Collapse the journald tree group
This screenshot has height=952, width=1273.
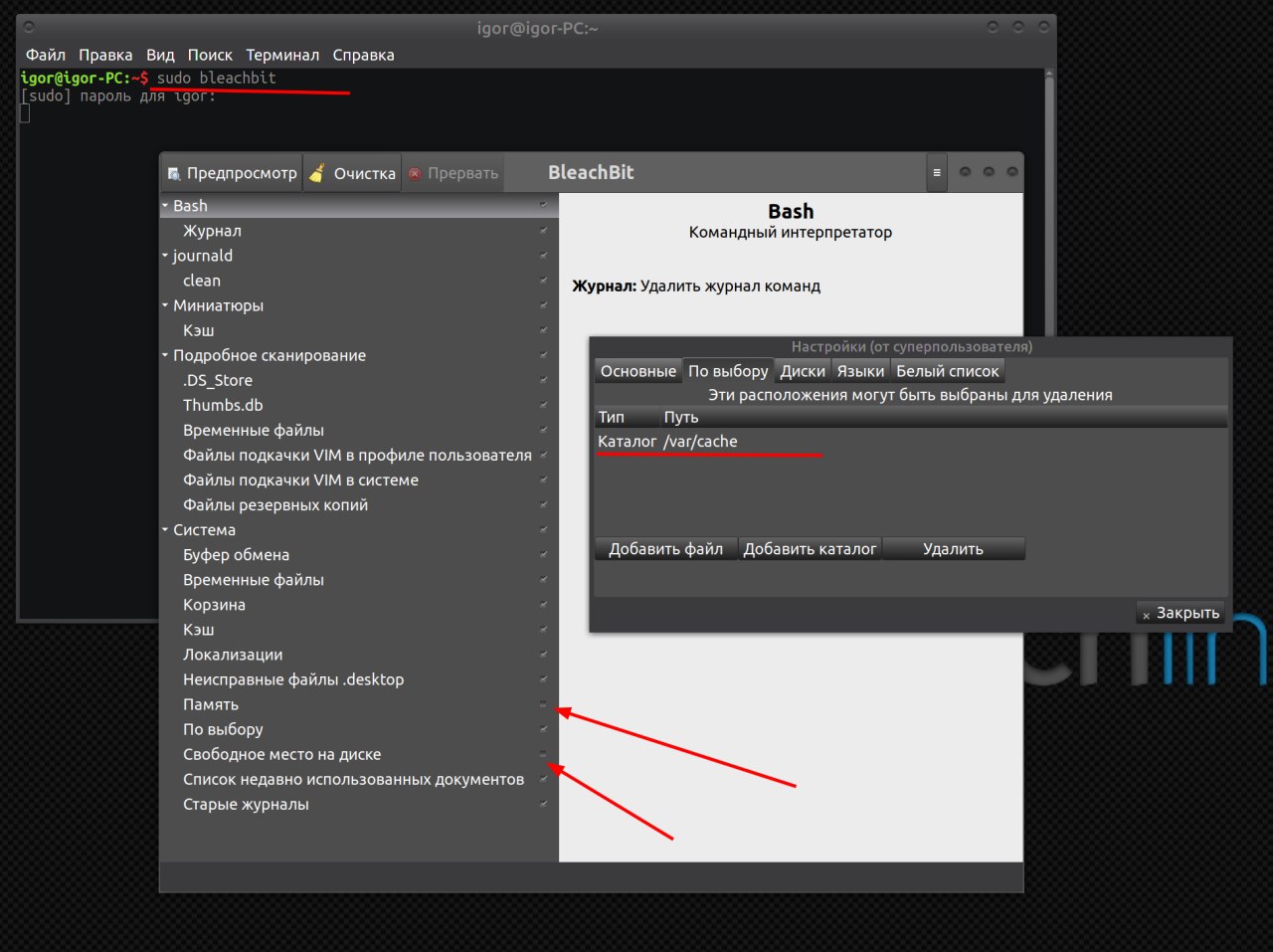(165, 256)
